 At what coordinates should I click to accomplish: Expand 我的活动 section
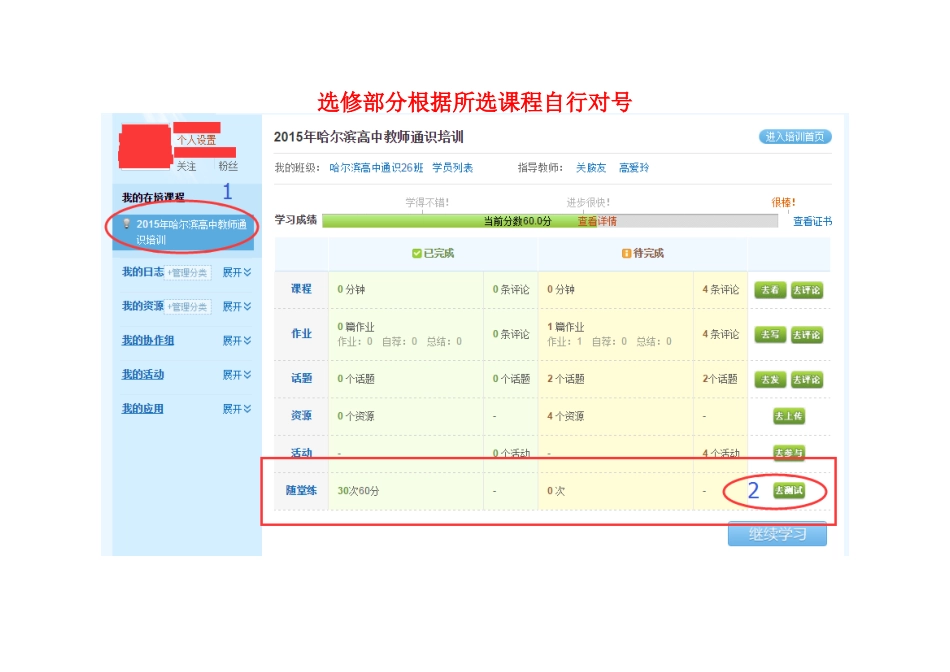[x=237, y=375]
